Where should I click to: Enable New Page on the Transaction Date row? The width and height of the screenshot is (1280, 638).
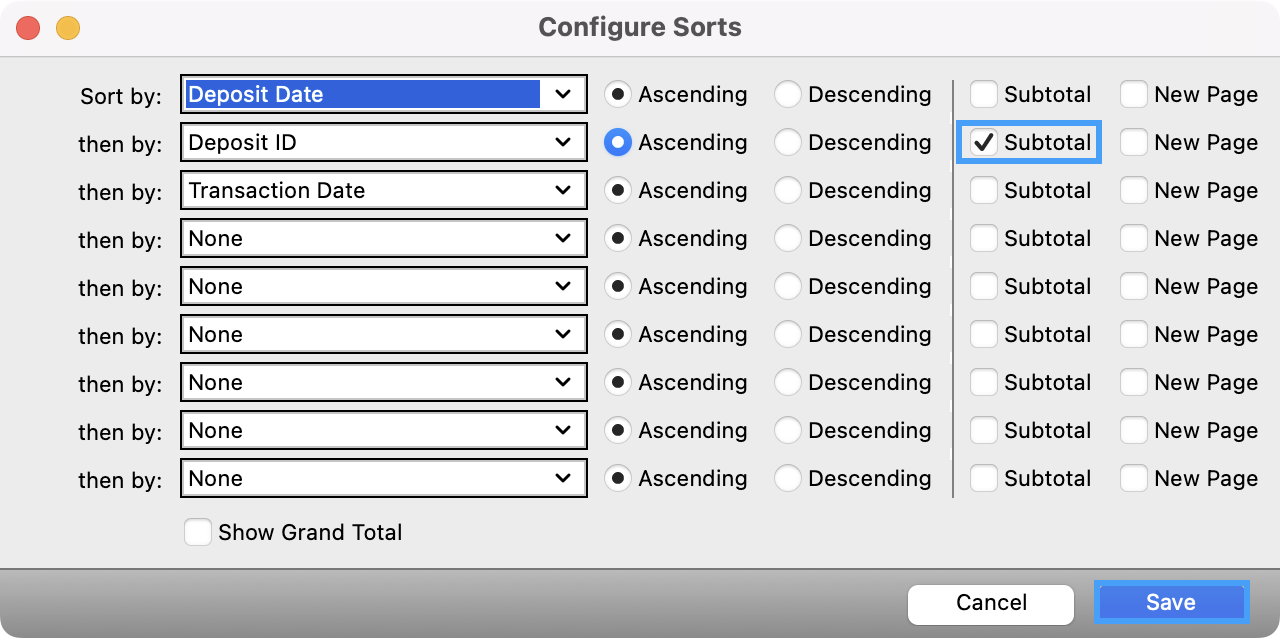[x=1134, y=190]
